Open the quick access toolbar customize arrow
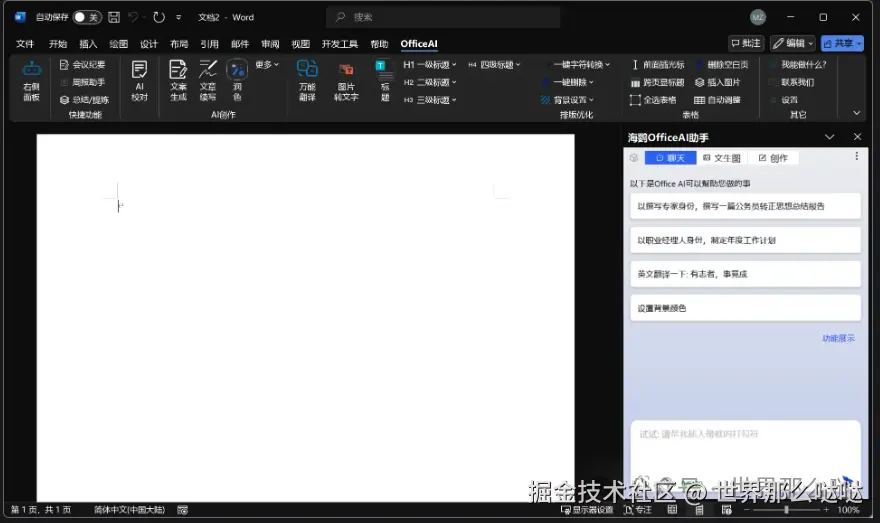The height and width of the screenshot is (523, 880). point(178,17)
